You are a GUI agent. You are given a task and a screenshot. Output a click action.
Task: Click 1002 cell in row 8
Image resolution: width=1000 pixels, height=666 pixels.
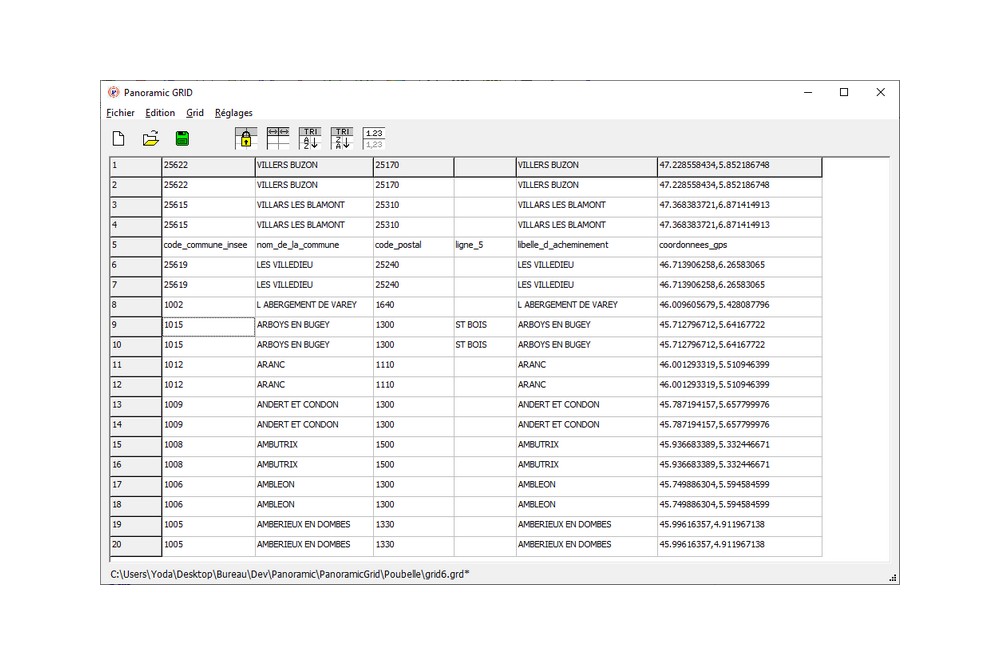(209, 306)
